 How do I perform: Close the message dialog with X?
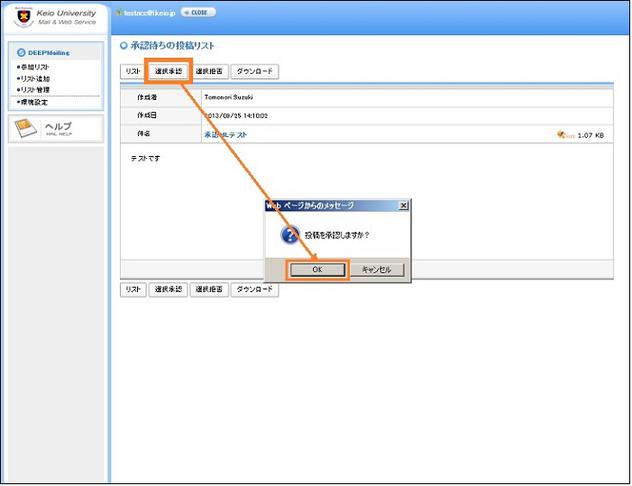[403, 205]
